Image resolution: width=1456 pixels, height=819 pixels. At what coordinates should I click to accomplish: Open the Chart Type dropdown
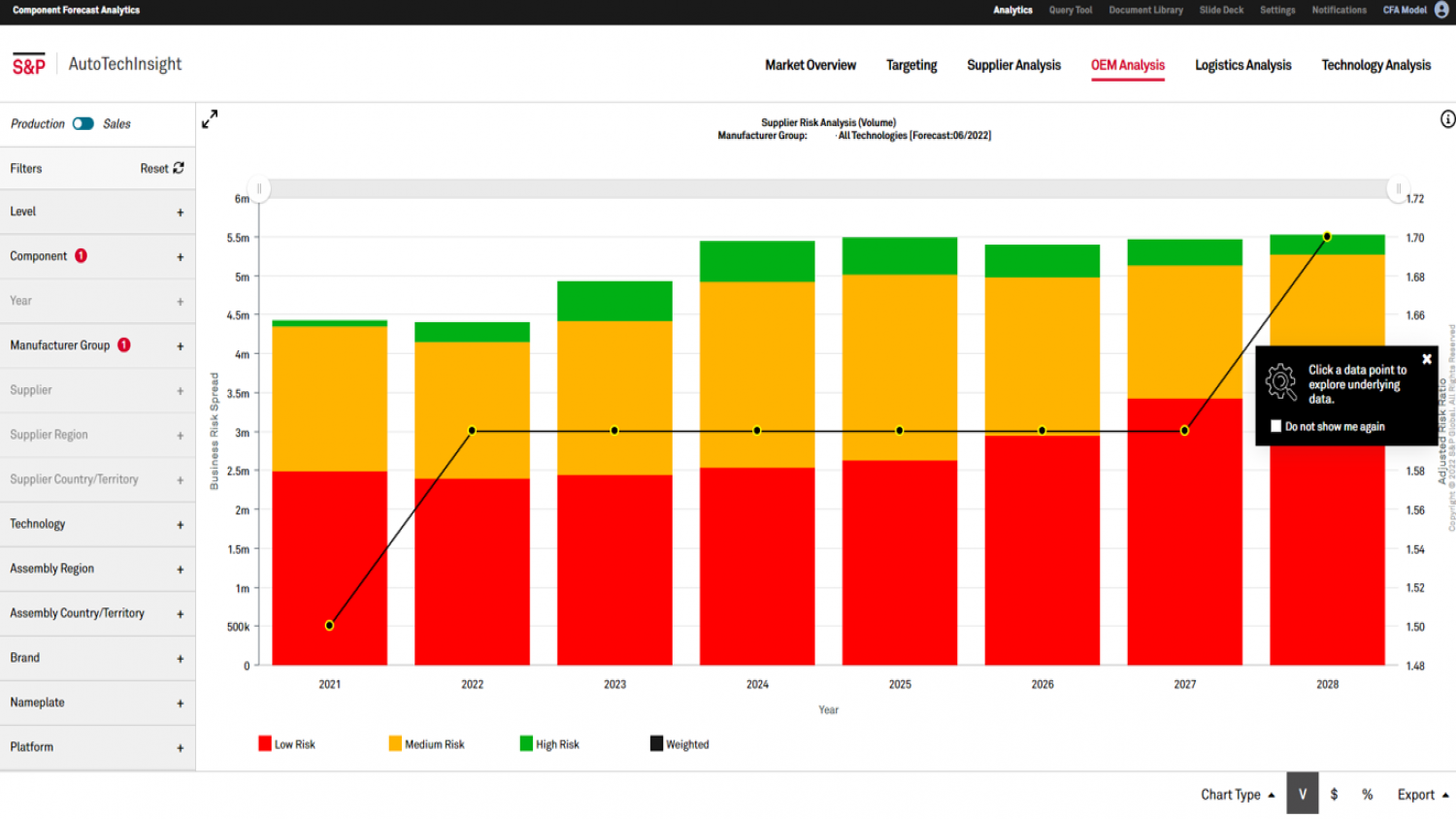tap(1238, 794)
